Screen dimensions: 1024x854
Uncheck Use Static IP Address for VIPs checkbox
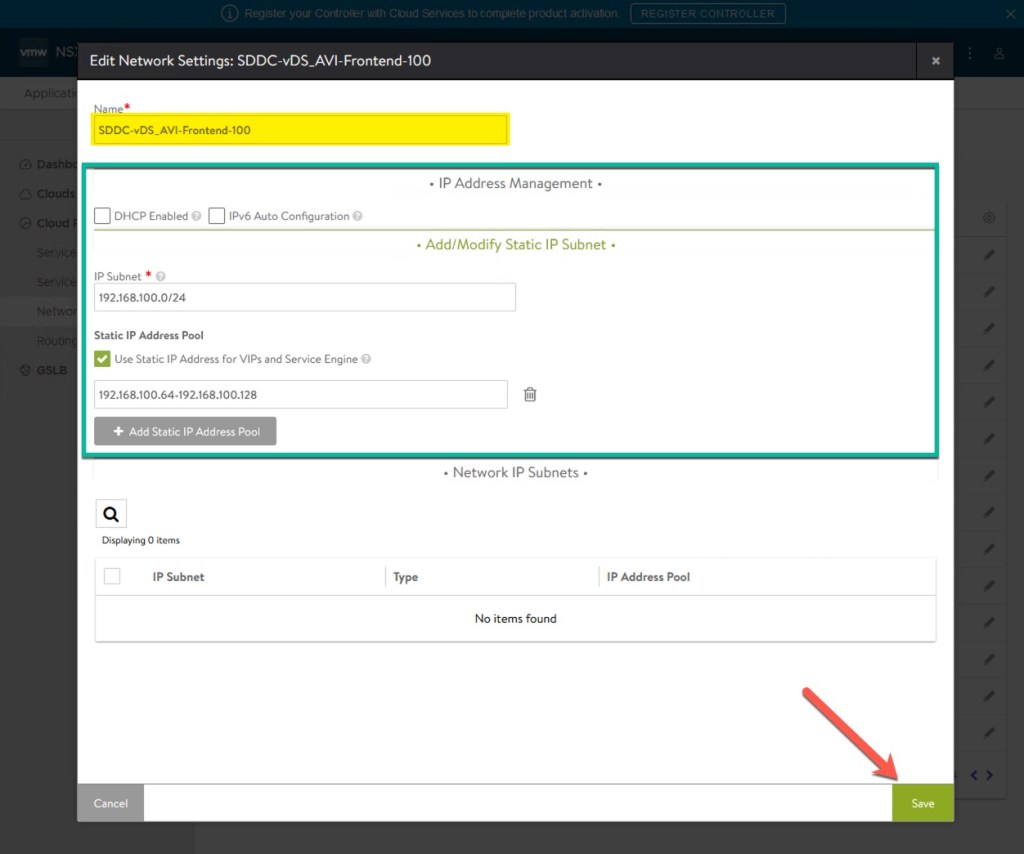[x=102, y=359]
